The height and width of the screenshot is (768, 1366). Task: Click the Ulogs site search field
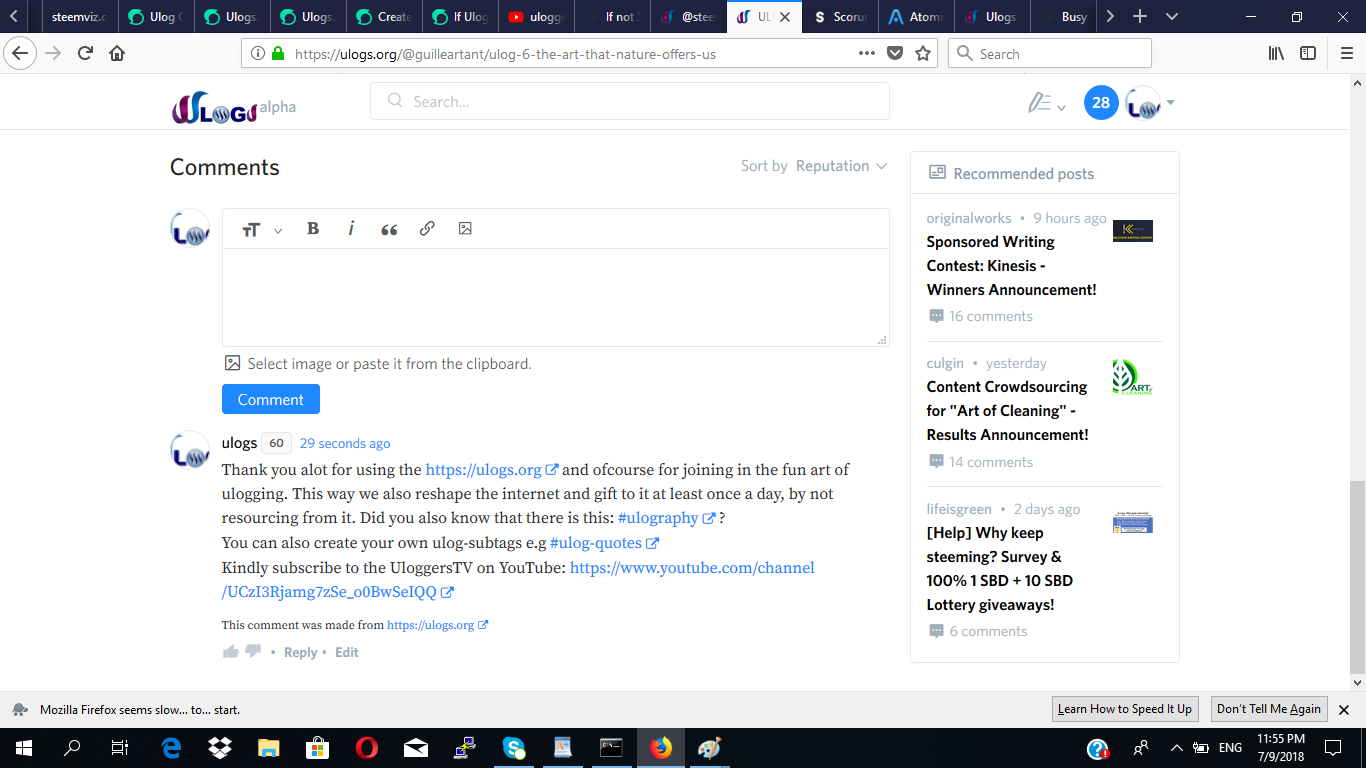coord(630,101)
